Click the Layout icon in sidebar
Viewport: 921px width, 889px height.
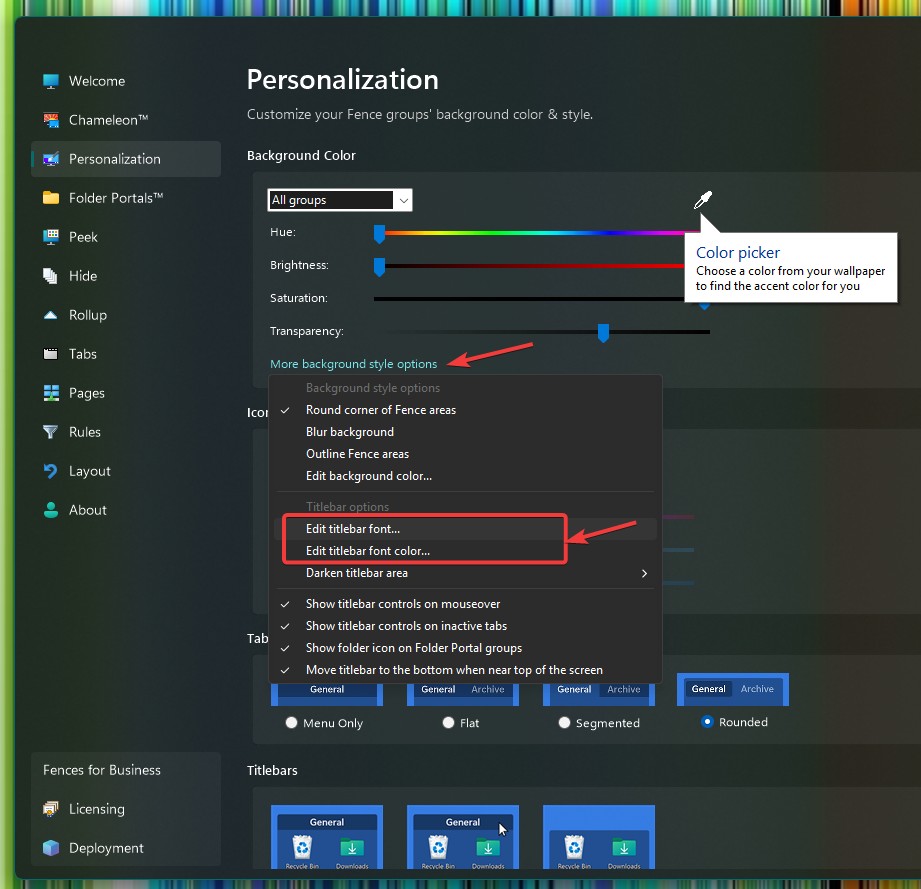(51, 471)
